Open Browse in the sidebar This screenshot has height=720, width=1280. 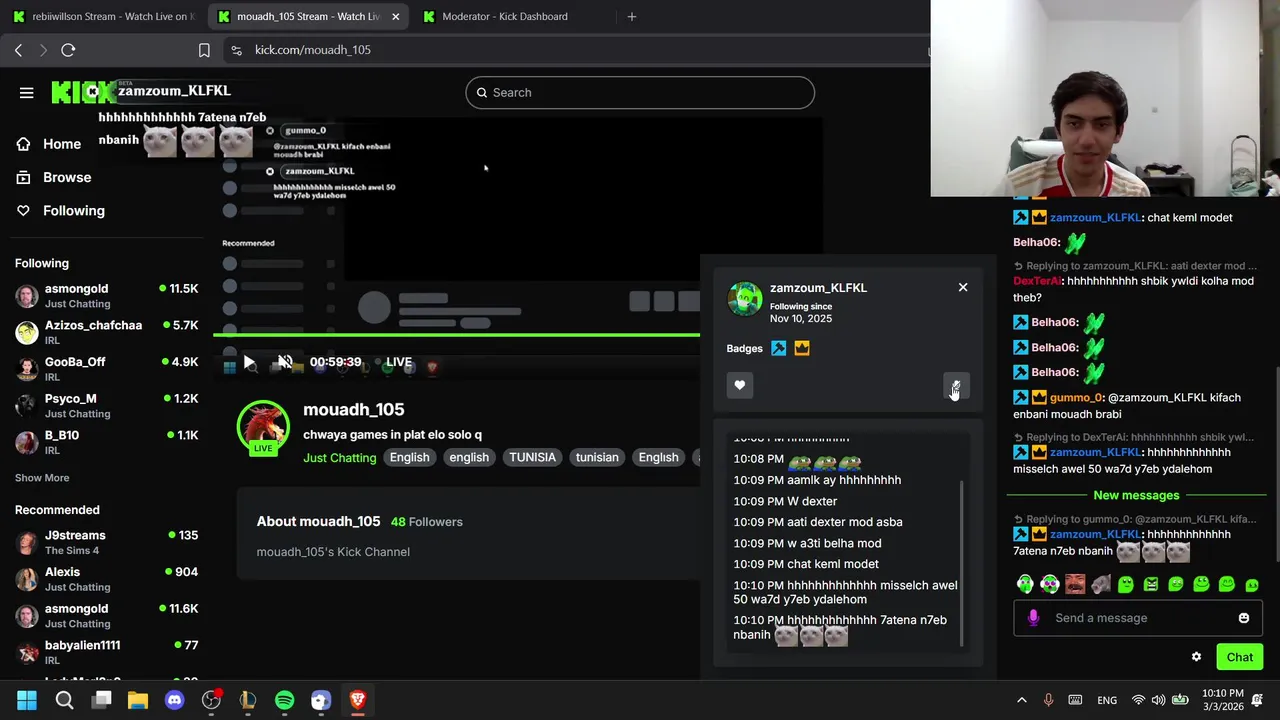click(x=53, y=177)
